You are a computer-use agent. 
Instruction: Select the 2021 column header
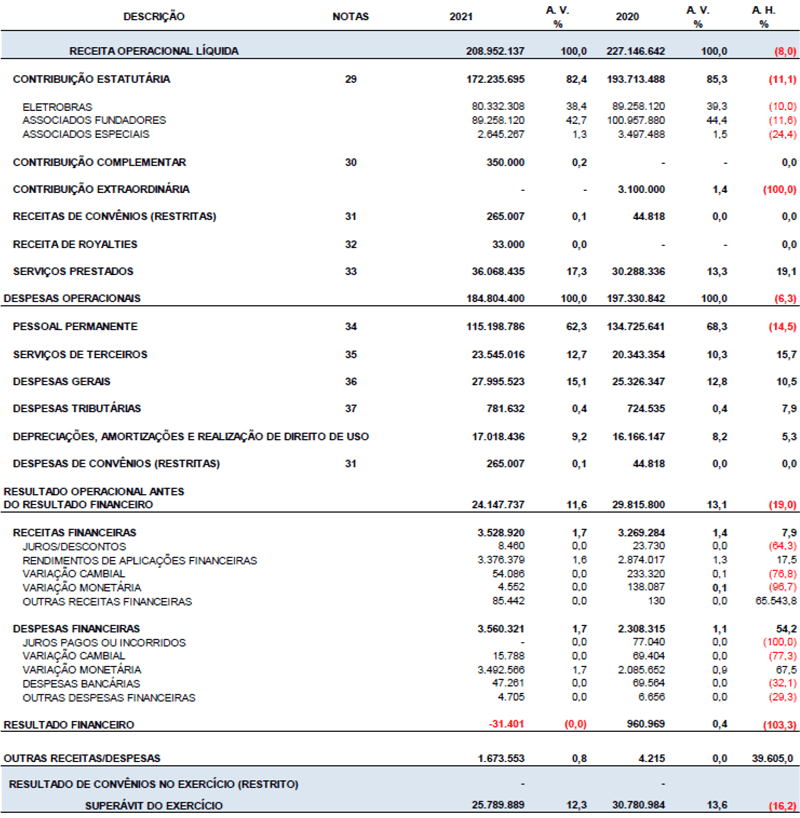coord(463,17)
